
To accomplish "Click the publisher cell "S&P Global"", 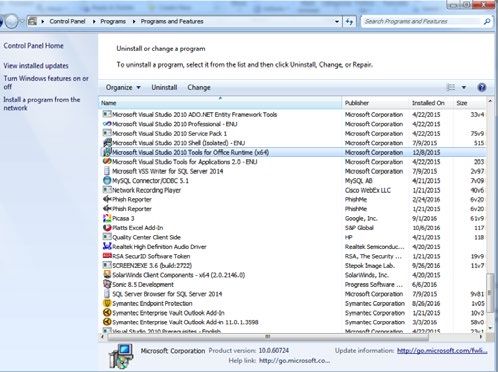I will [x=359, y=228].
